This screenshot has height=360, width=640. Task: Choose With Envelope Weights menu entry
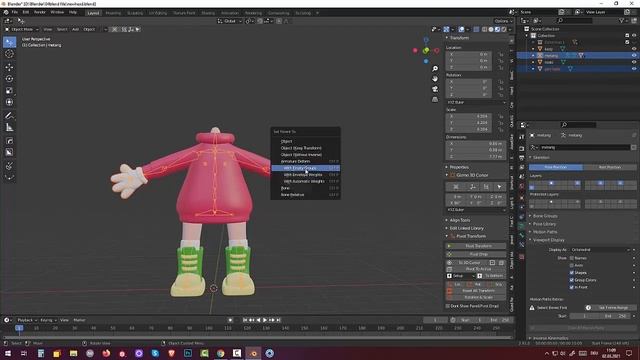coord(306,175)
